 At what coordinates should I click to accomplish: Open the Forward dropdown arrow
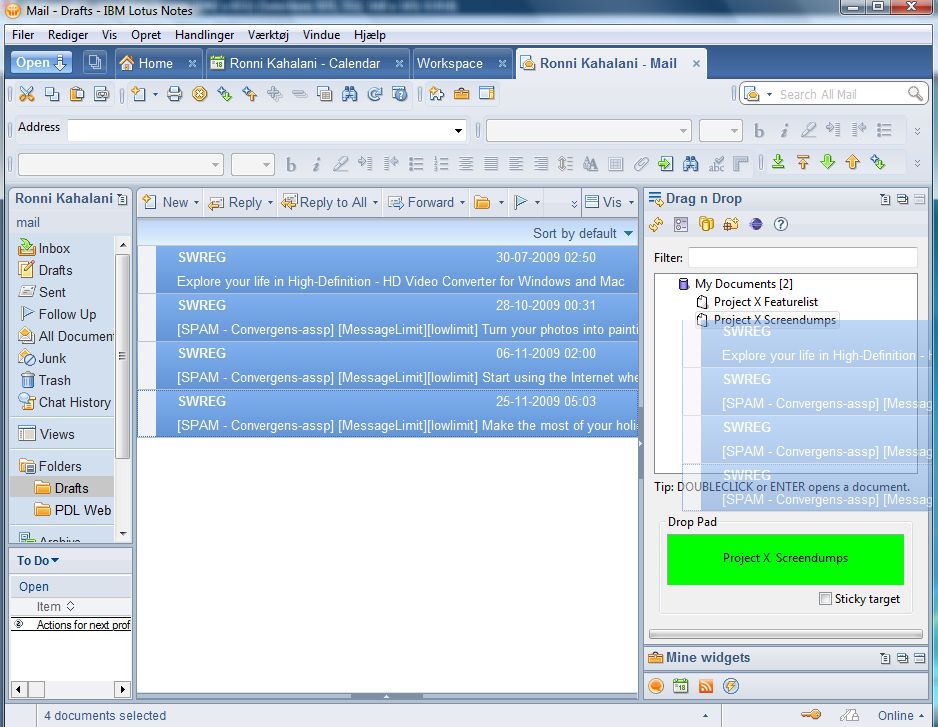pos(462,203)
